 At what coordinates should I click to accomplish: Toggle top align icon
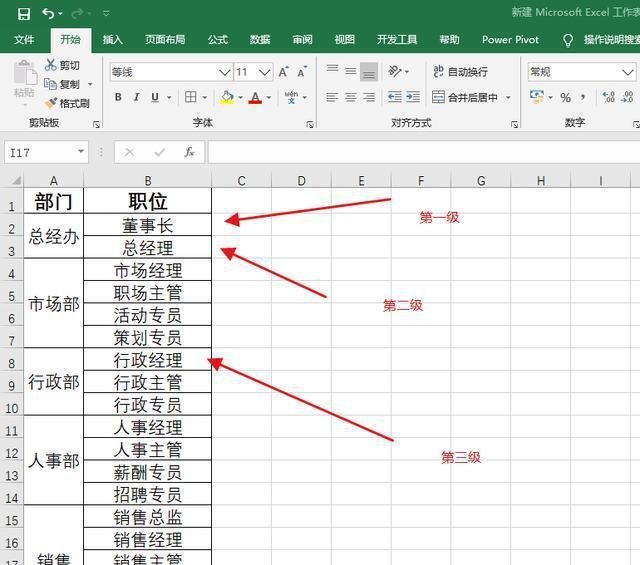[x=332, y=71]
